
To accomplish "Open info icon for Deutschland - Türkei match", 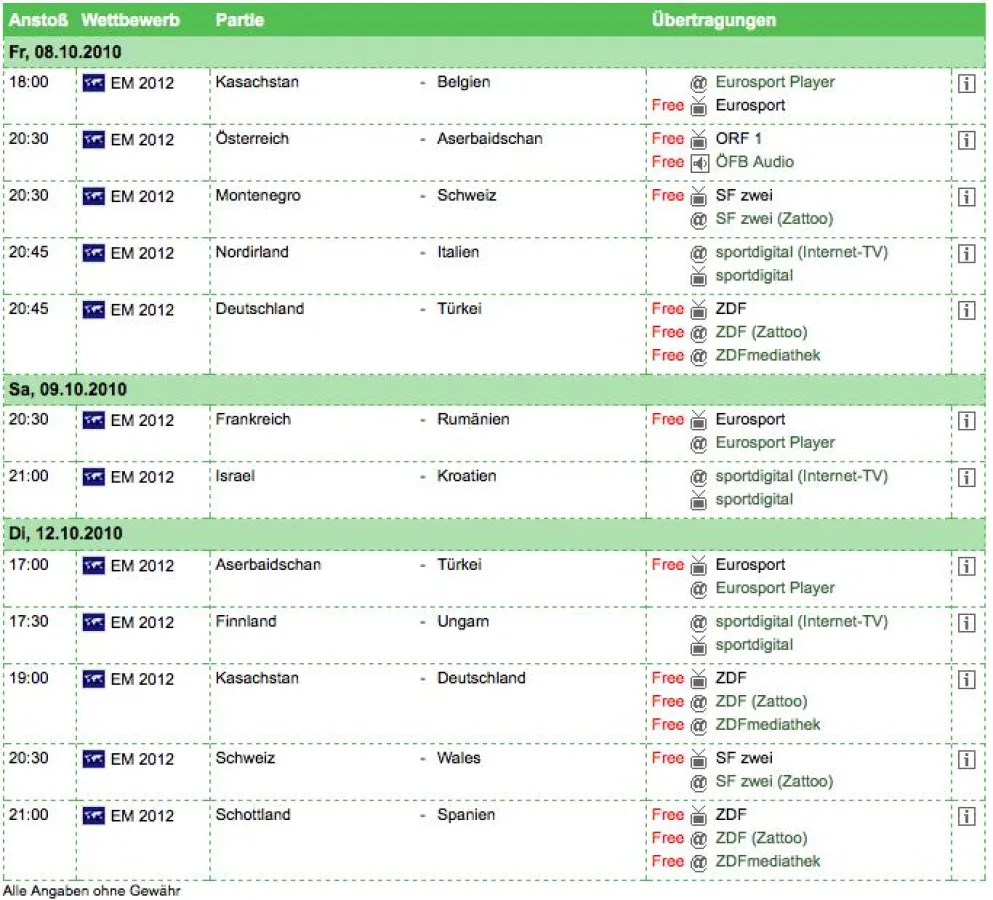I will (966, 310).
